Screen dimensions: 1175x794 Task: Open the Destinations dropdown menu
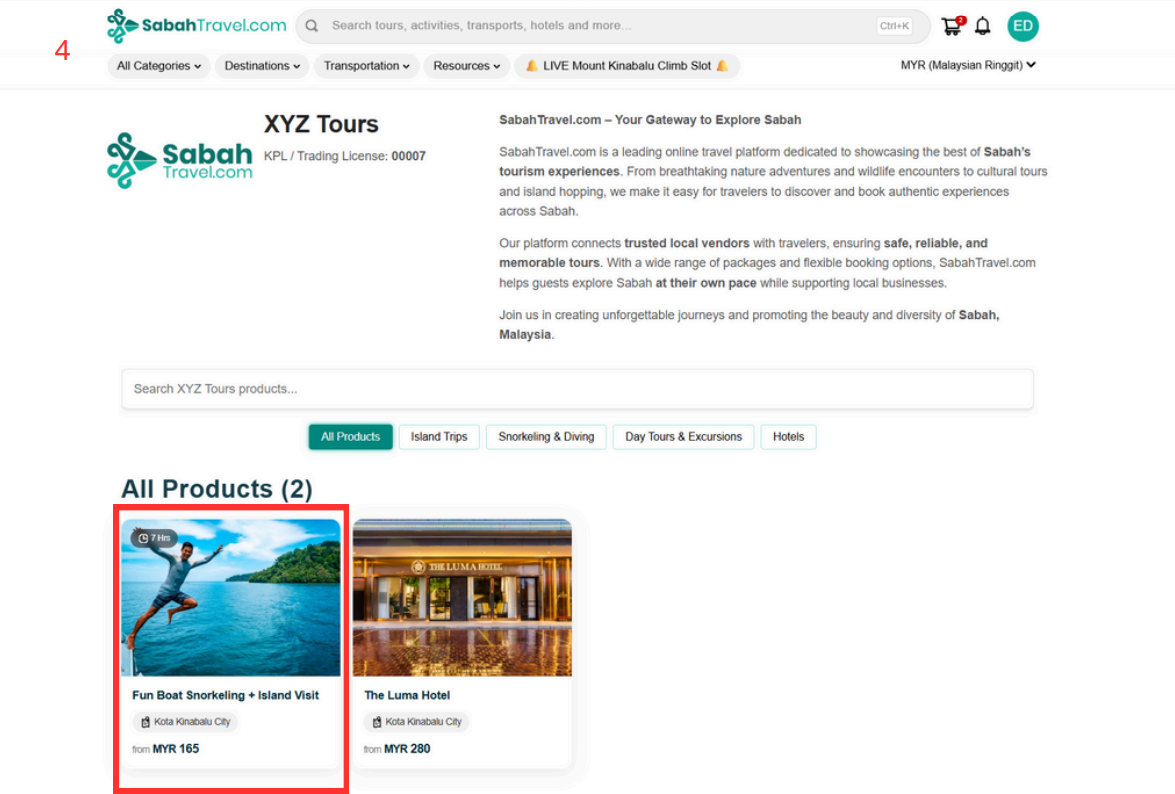262,66
